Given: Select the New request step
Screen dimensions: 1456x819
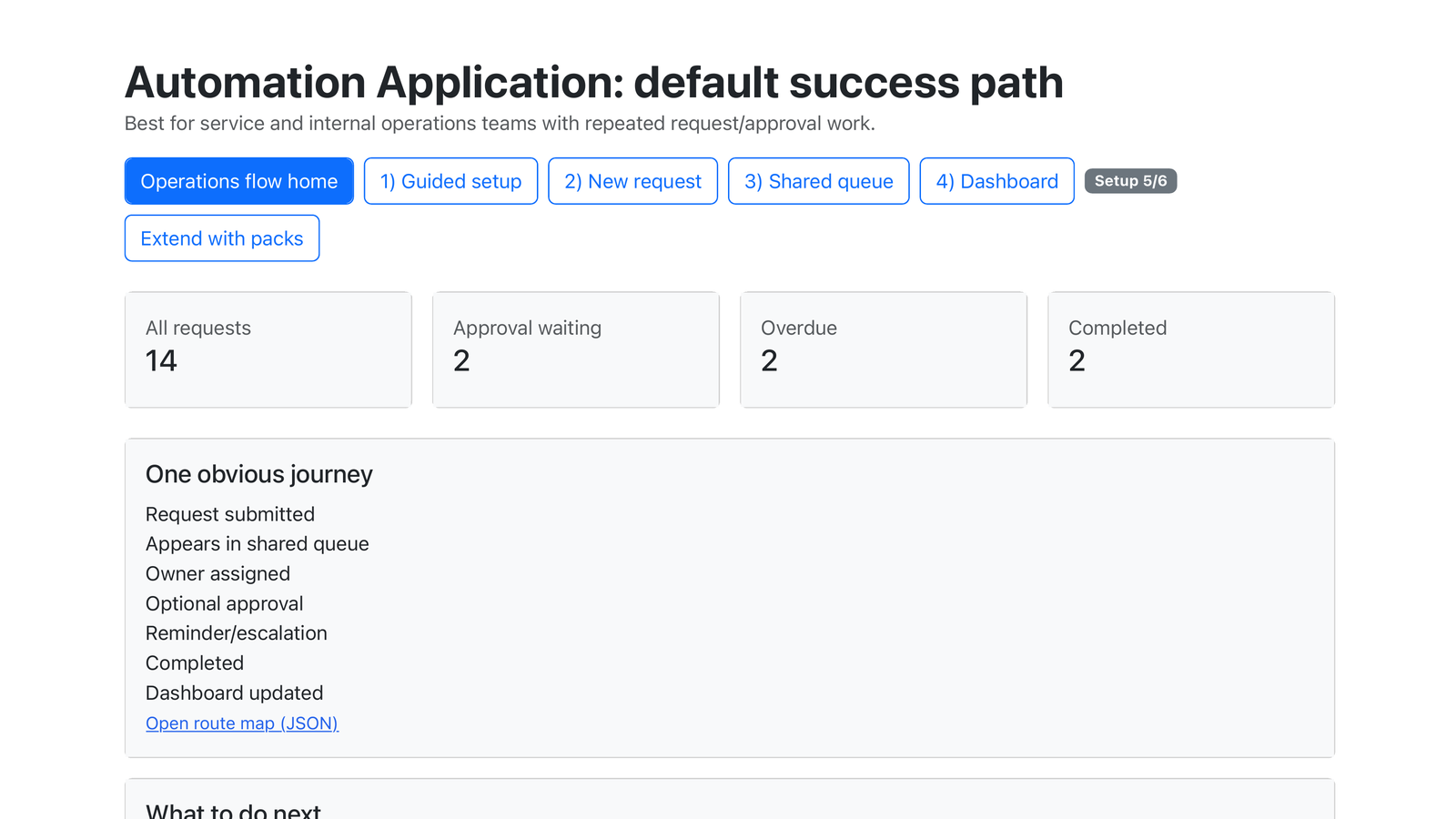Looking at the screenshot, I should click(x=632, y=180).
